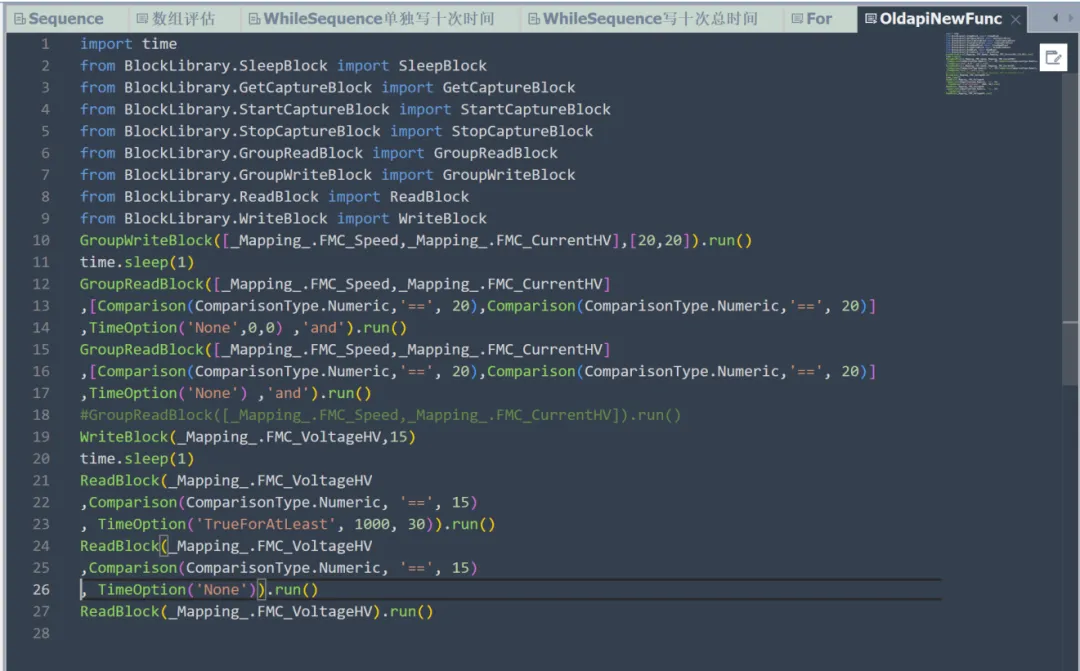
Task: Click the code minimap preview
Action: (990, 63)
